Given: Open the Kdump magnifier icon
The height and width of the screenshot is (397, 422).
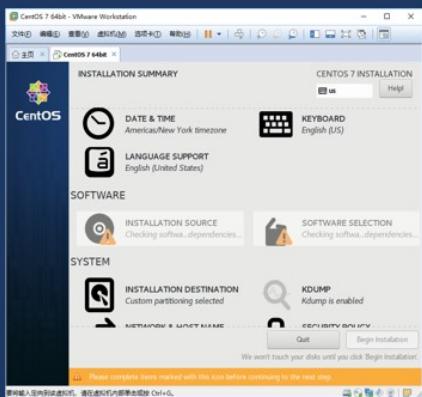Looking at the screenshot, I should pyautogui.click(x=277, y=295).
